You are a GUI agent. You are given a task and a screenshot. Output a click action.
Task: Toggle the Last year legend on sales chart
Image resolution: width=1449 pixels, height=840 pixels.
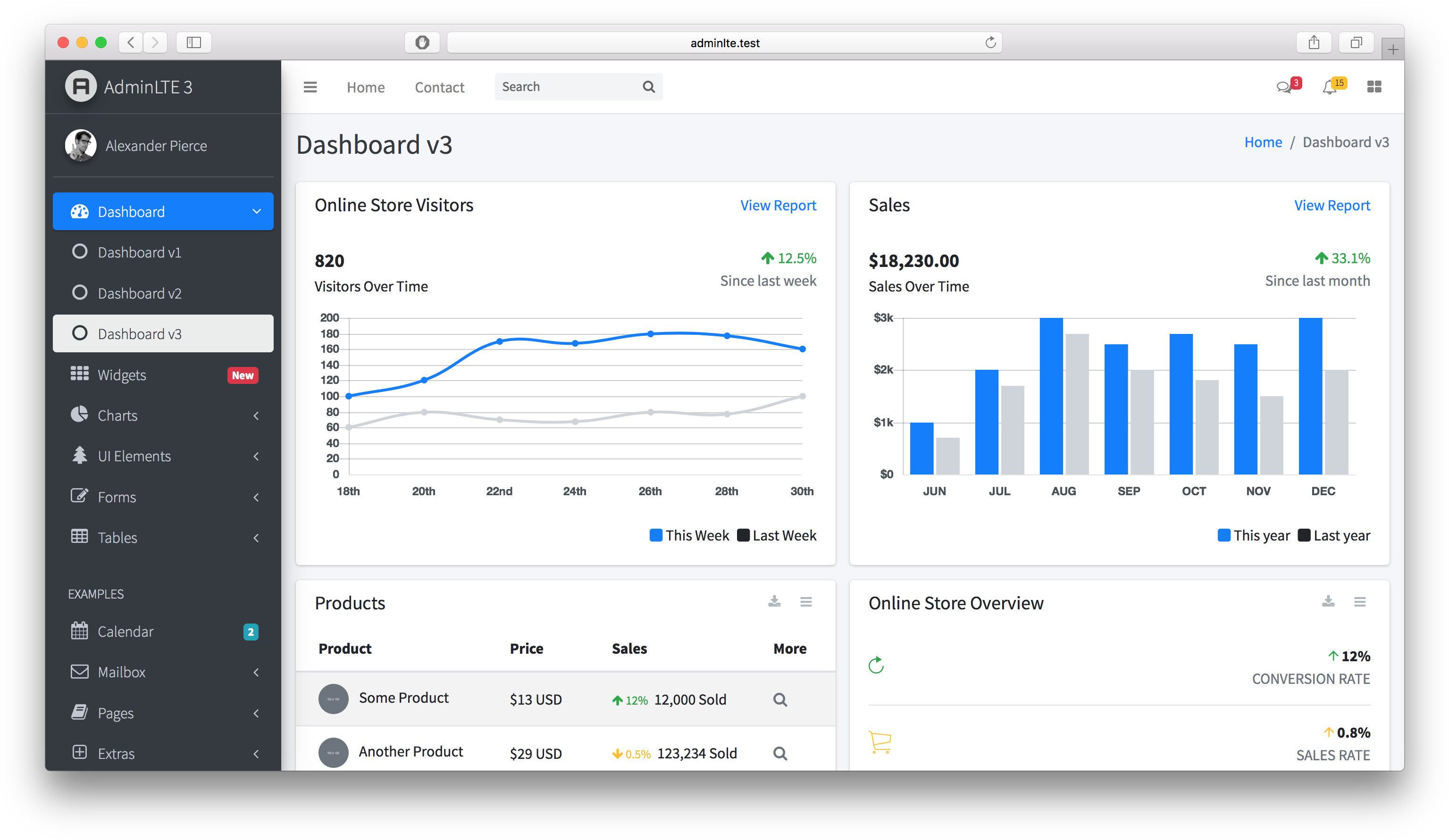(x=1334, y=535)
